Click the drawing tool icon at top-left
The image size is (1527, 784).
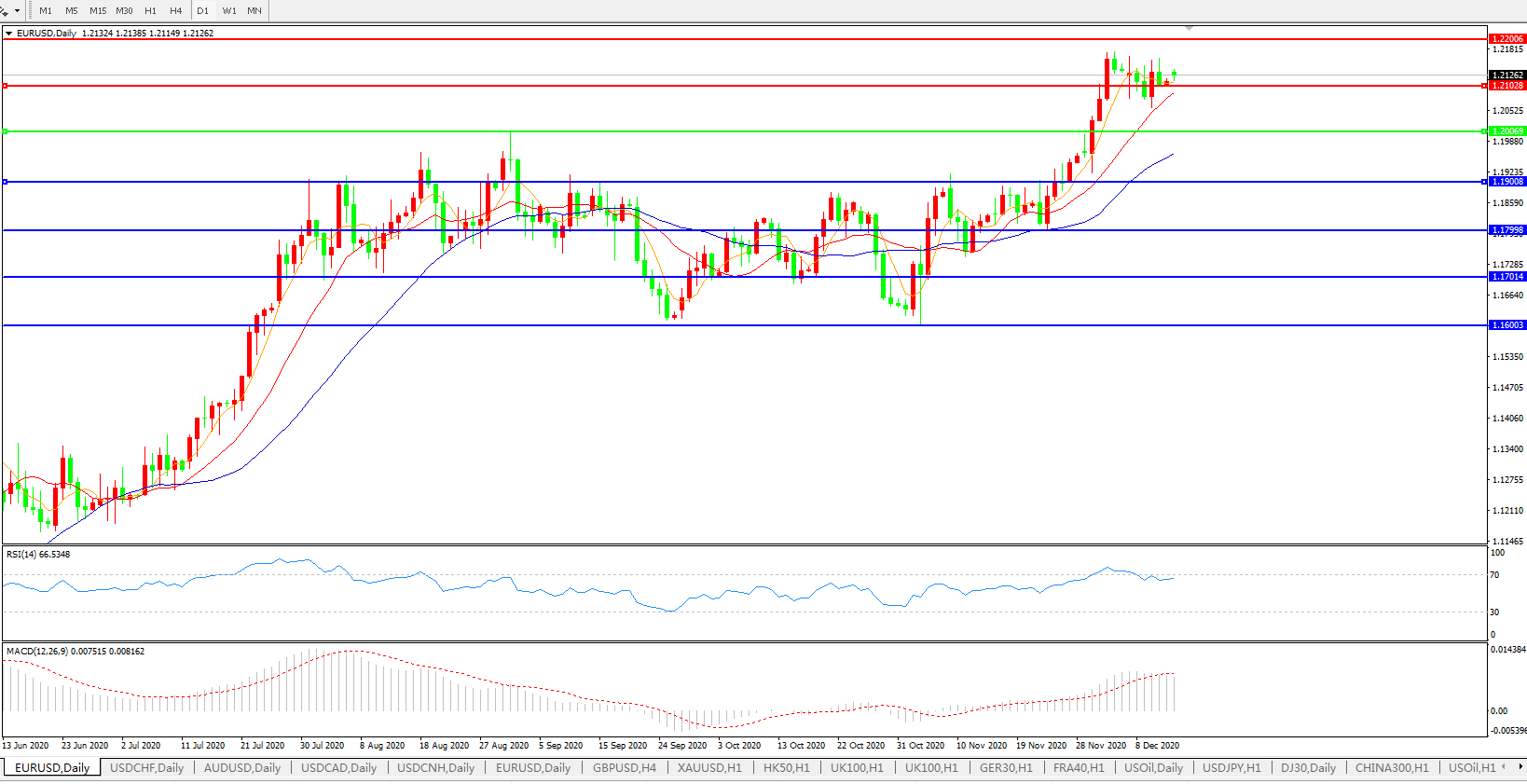5,10
